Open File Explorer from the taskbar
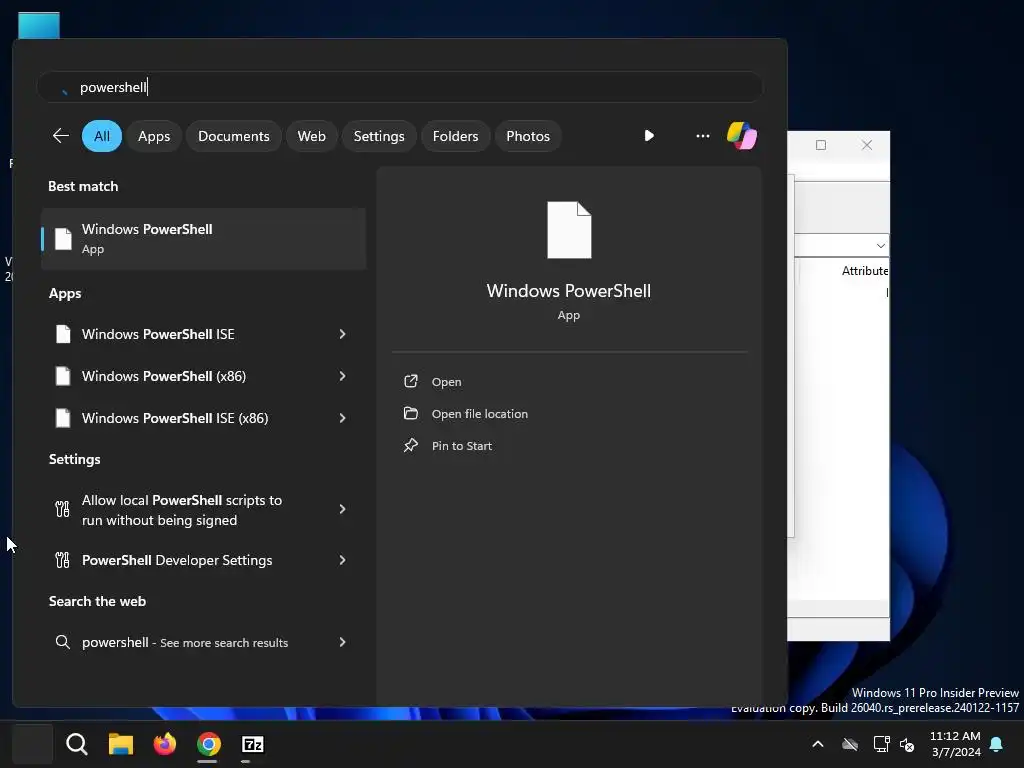 coord(121,744)
